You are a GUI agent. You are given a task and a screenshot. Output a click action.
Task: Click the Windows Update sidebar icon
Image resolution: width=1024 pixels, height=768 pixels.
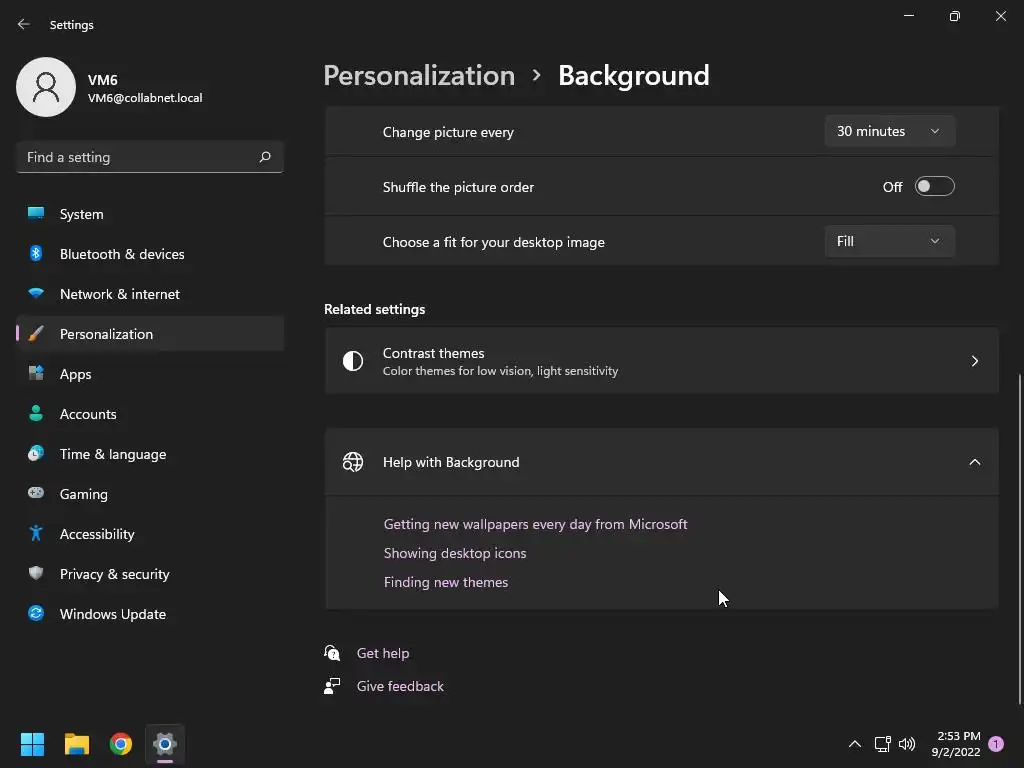pos(36,614)
